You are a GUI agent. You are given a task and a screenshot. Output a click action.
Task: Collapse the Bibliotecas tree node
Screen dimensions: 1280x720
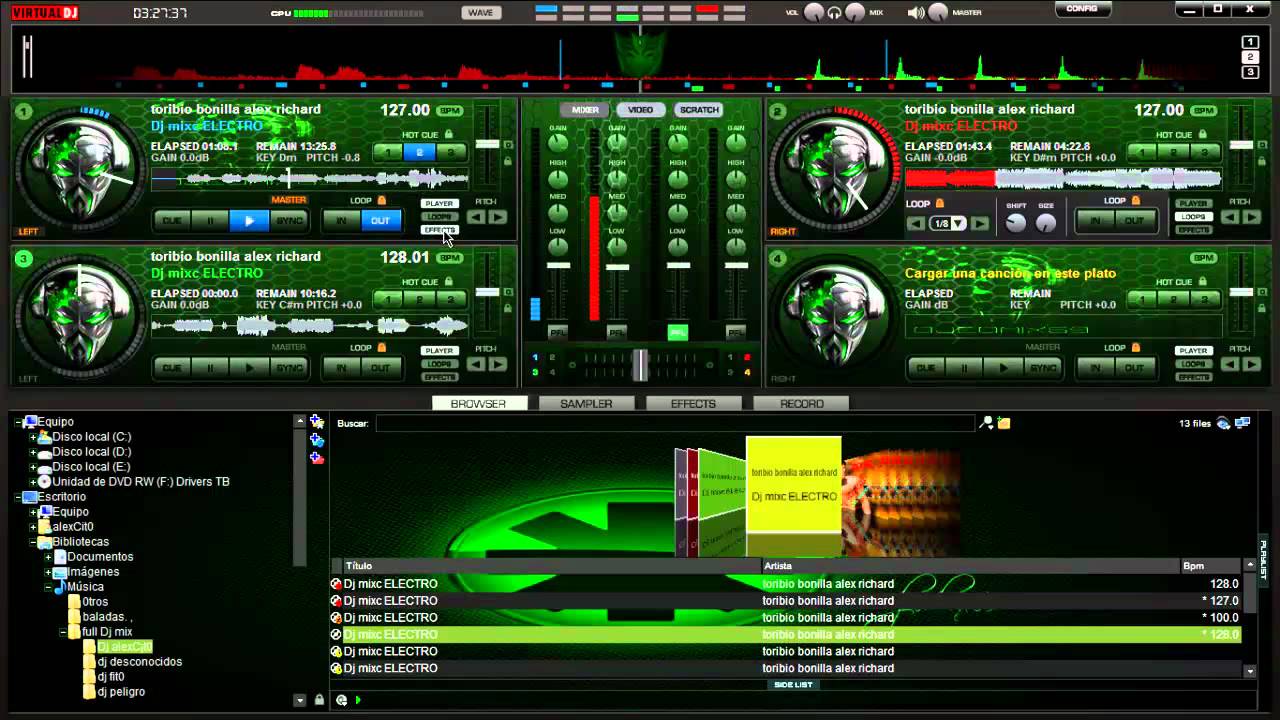coord(33,542)
